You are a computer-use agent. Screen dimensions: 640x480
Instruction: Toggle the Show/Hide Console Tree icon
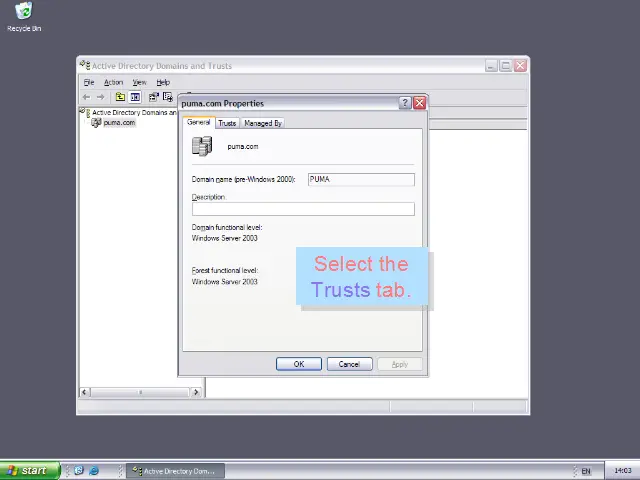[135, 97]
